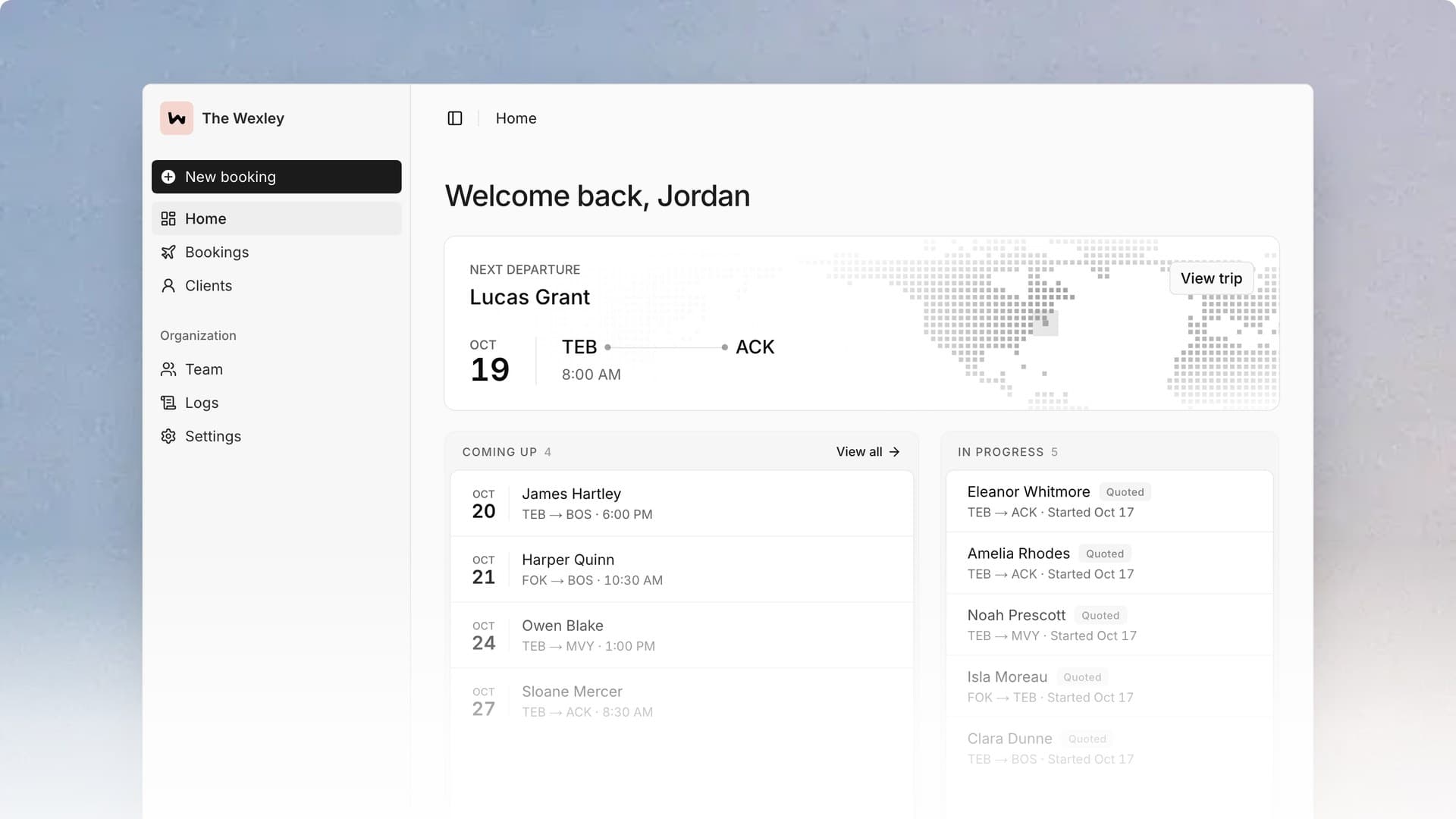This screenshot has height=819, width=1456.
Task: Open the Bookings page
Action: pyautogui.click(x=276, y=252)
